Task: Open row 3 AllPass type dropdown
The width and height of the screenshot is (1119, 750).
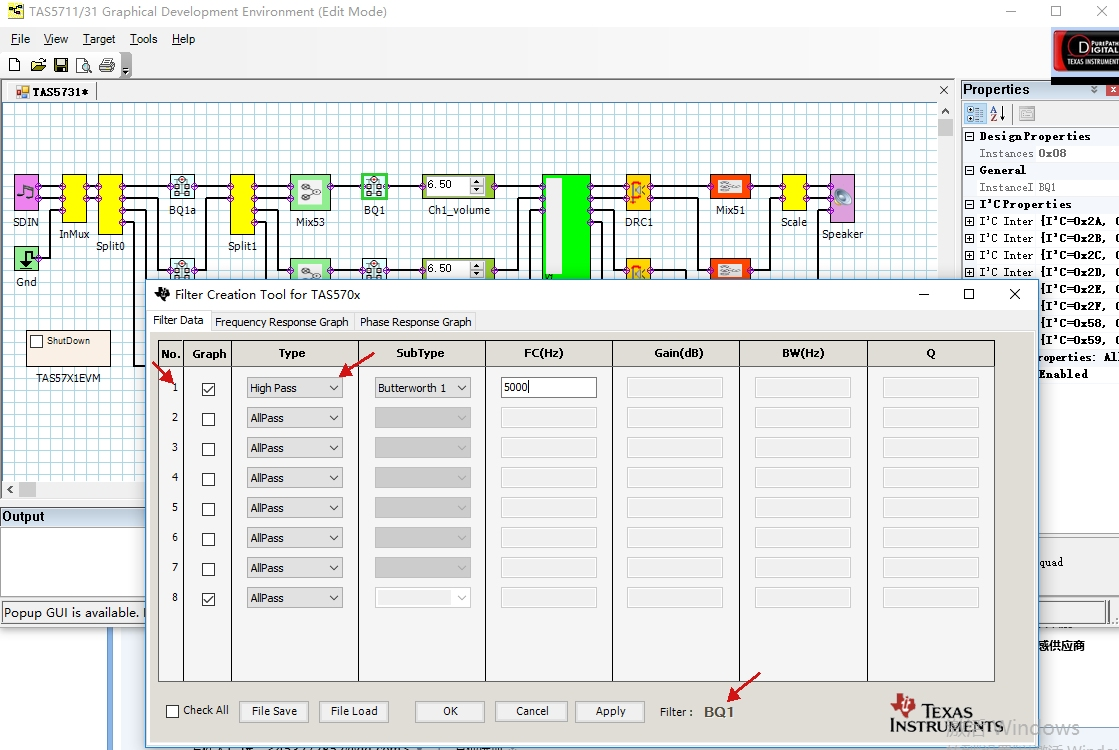Action: coord(295,448)
